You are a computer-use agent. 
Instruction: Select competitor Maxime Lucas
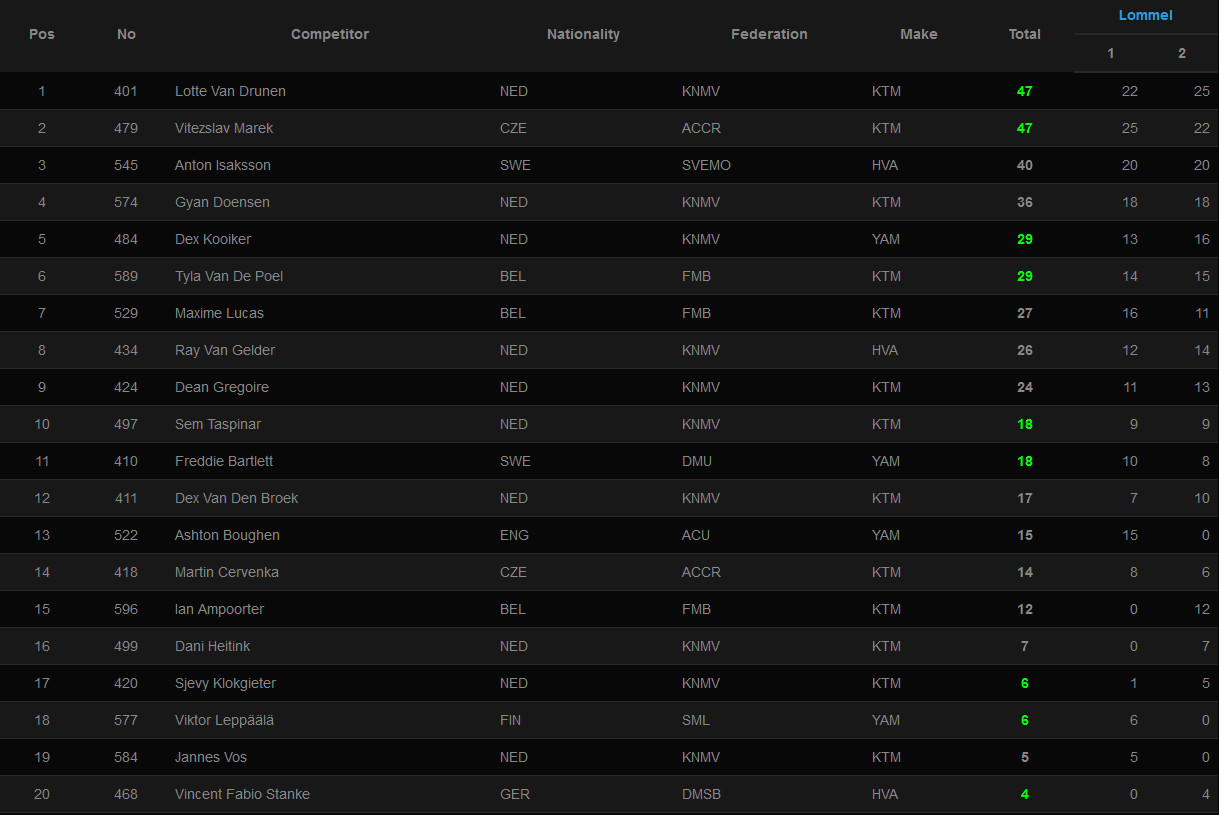click(219, 313)
